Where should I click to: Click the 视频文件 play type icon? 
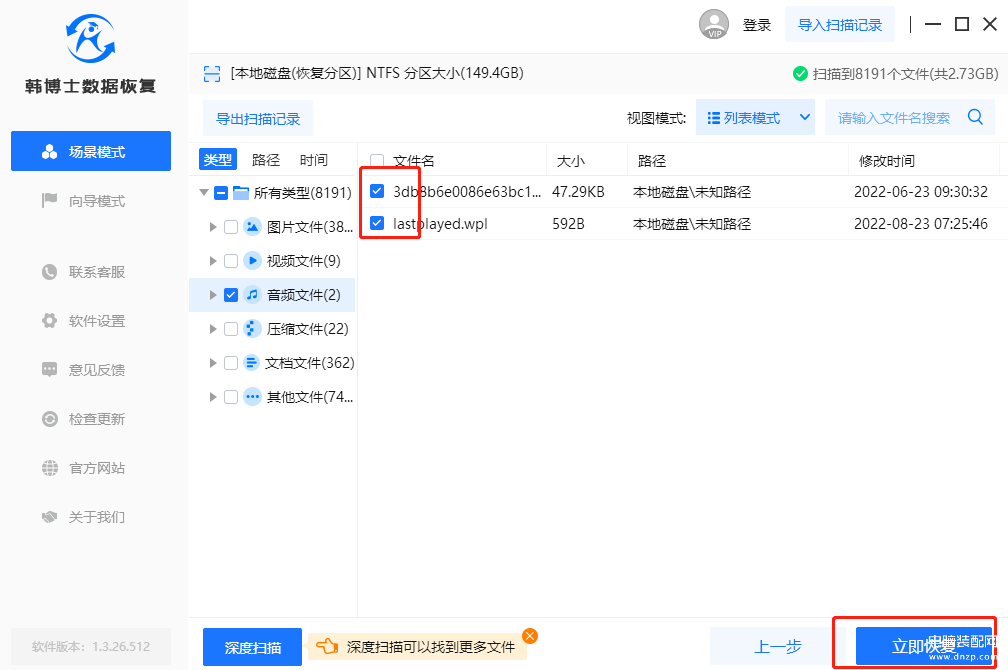253,260
